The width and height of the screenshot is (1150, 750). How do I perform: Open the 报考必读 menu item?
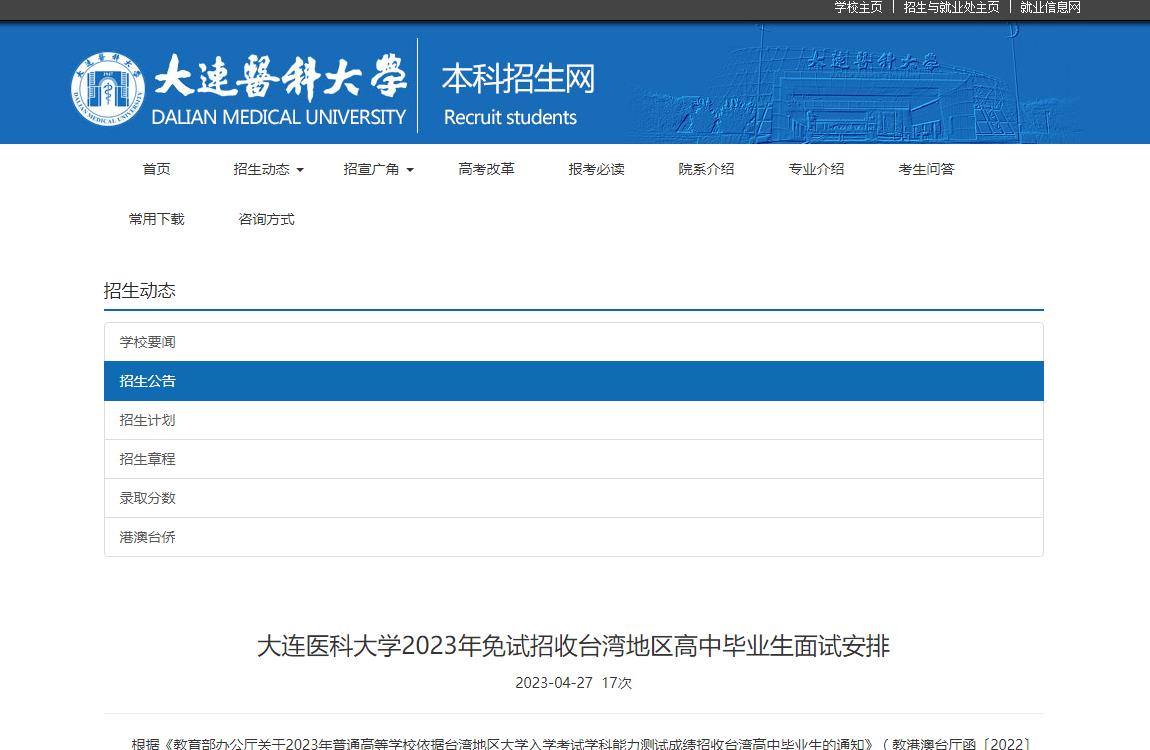click(x=596, y=169)
